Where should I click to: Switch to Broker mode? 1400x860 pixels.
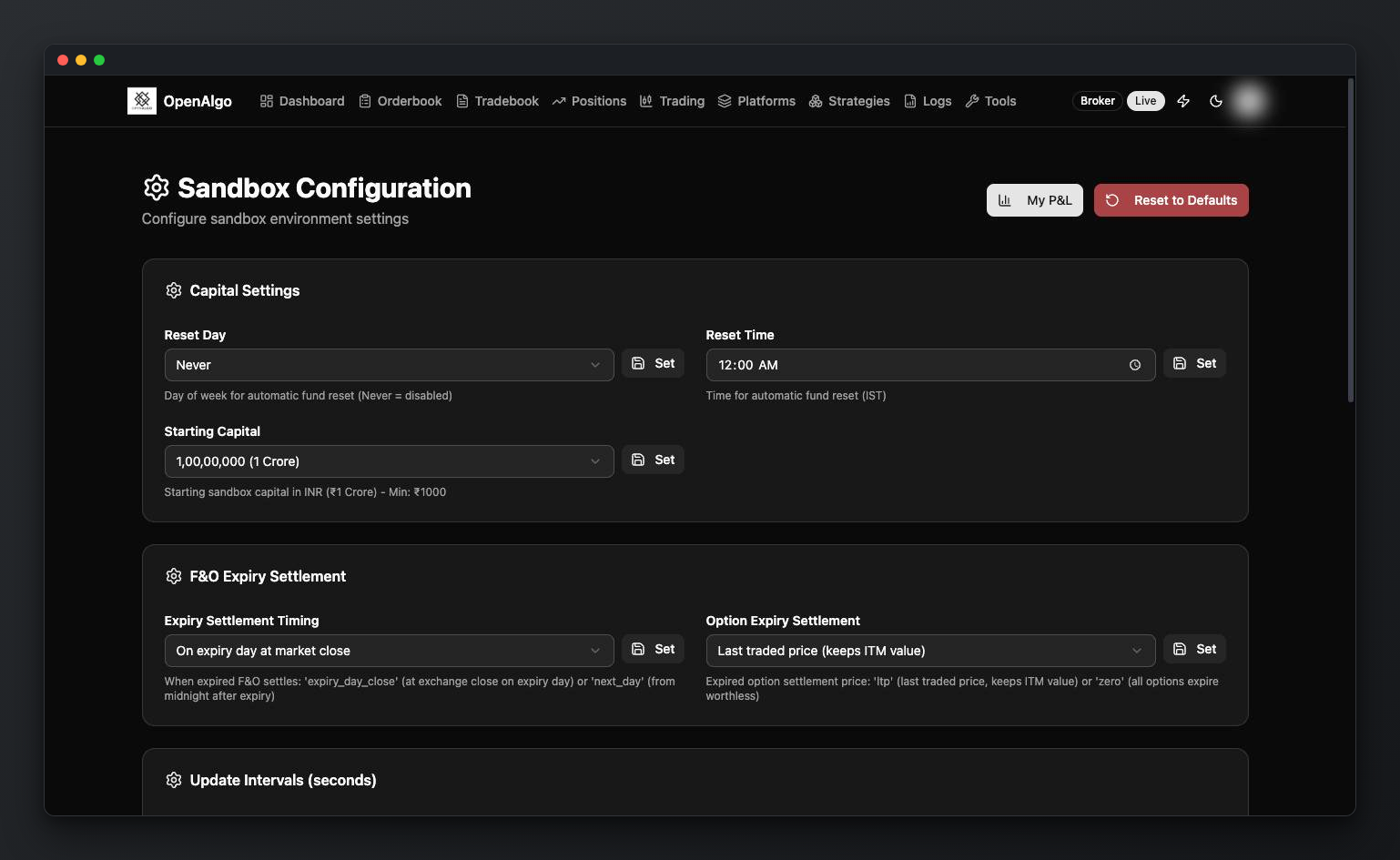[x=1098, y=101]
